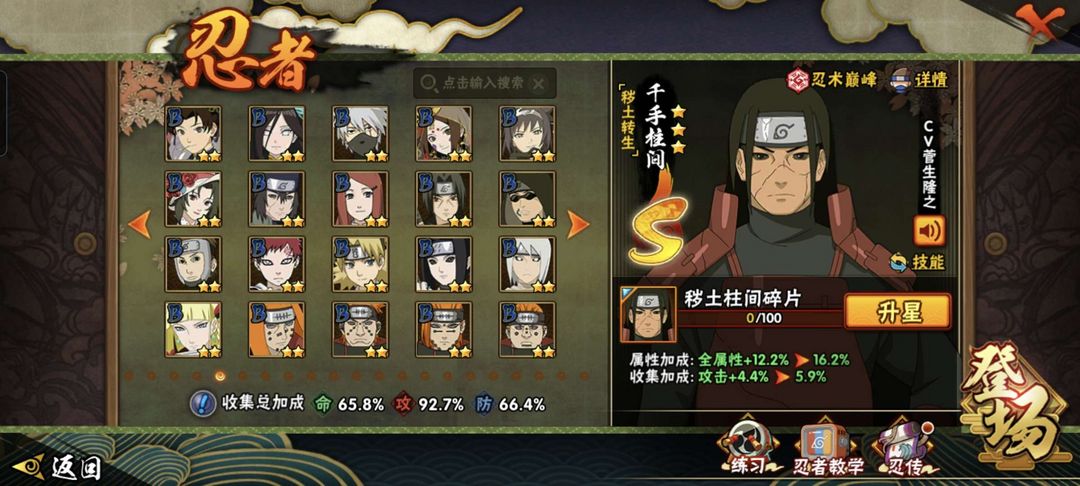
Task: Click the ninja search input field
Action: (x=485, y=83)
